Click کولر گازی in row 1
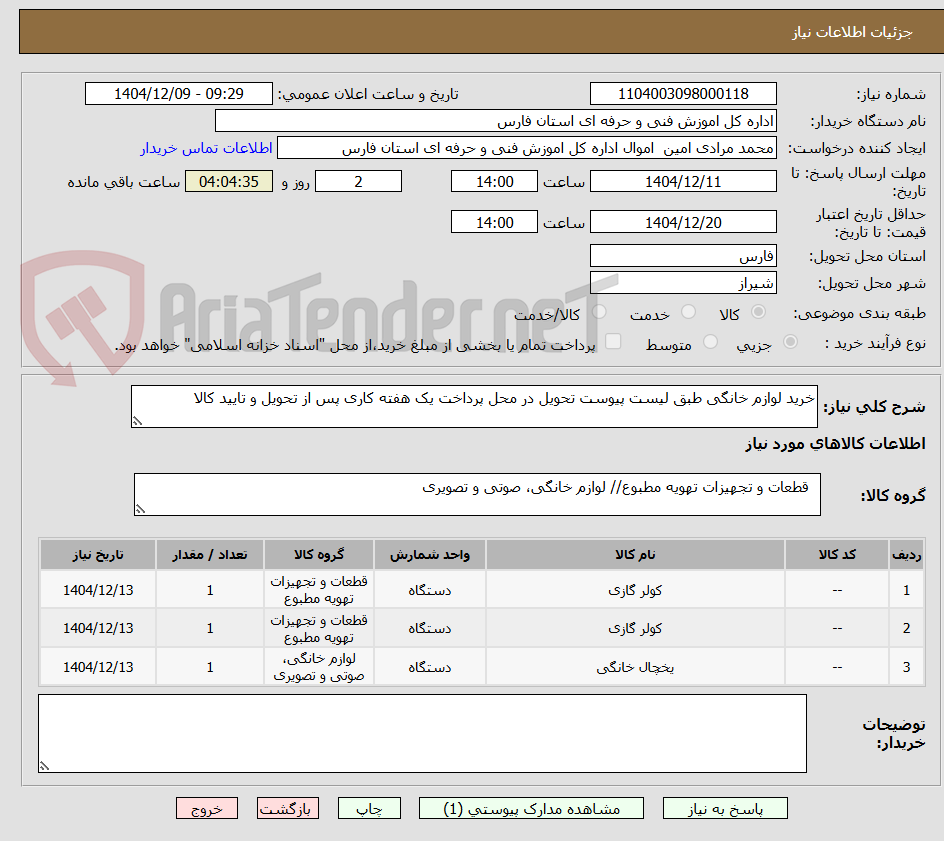This screenshot has height=841, width=944. click(x=635, y=590)
